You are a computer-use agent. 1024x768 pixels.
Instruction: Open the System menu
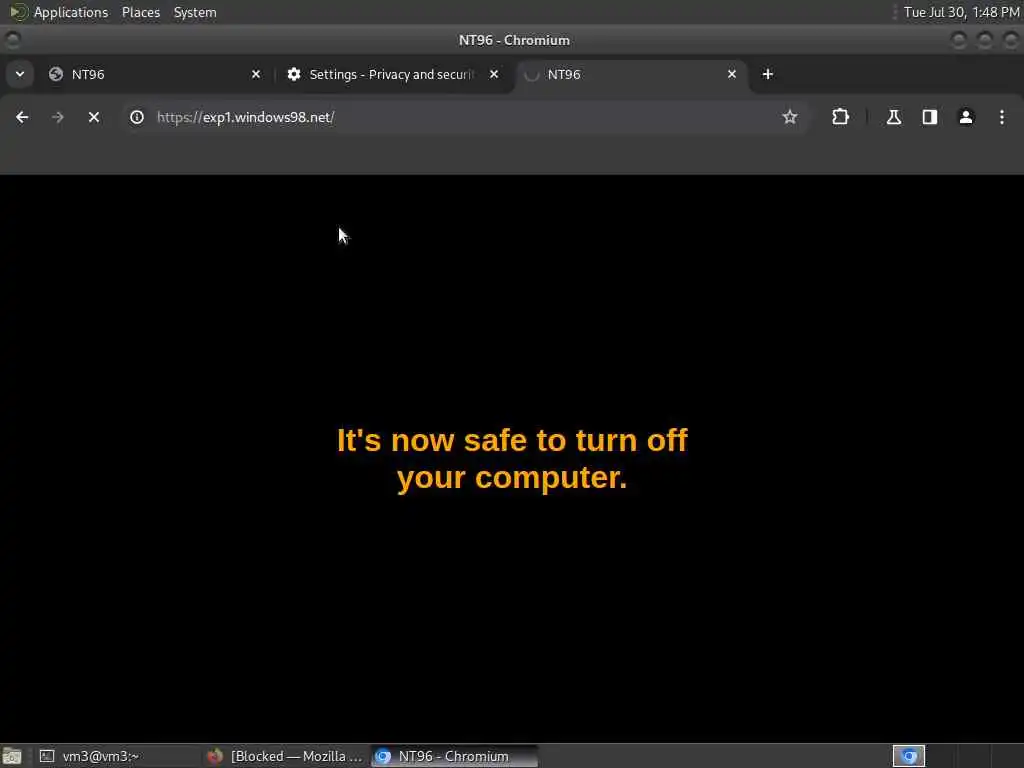click(195, 12)
